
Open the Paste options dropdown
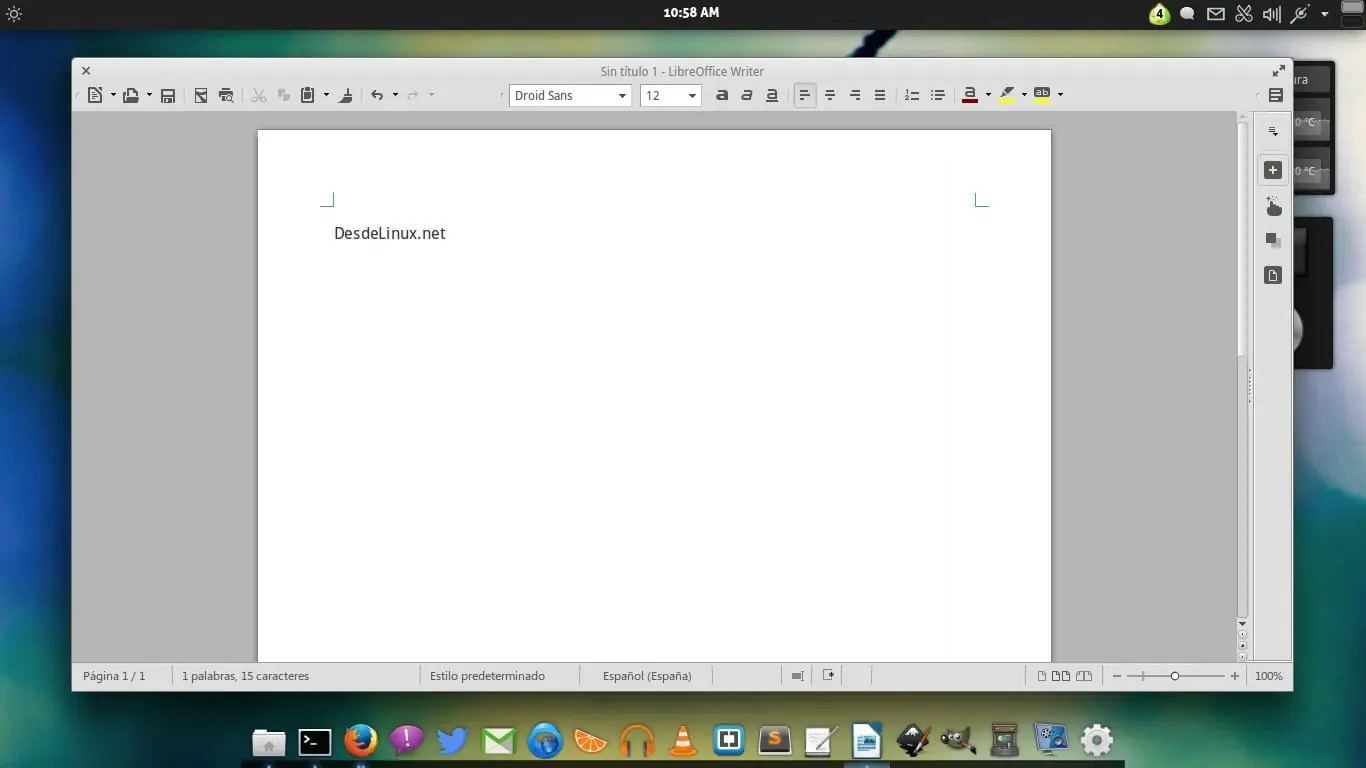click(326, 95)
